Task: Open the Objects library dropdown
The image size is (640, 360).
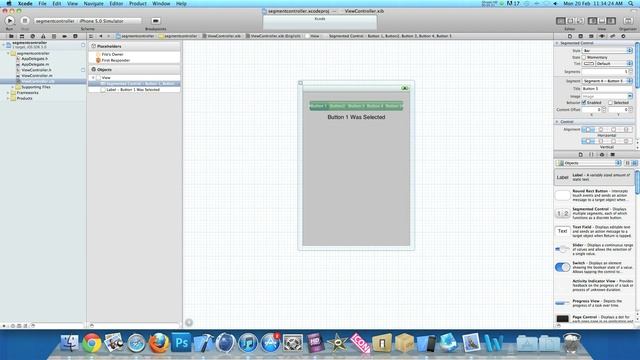Action: [x=589, y=163]
